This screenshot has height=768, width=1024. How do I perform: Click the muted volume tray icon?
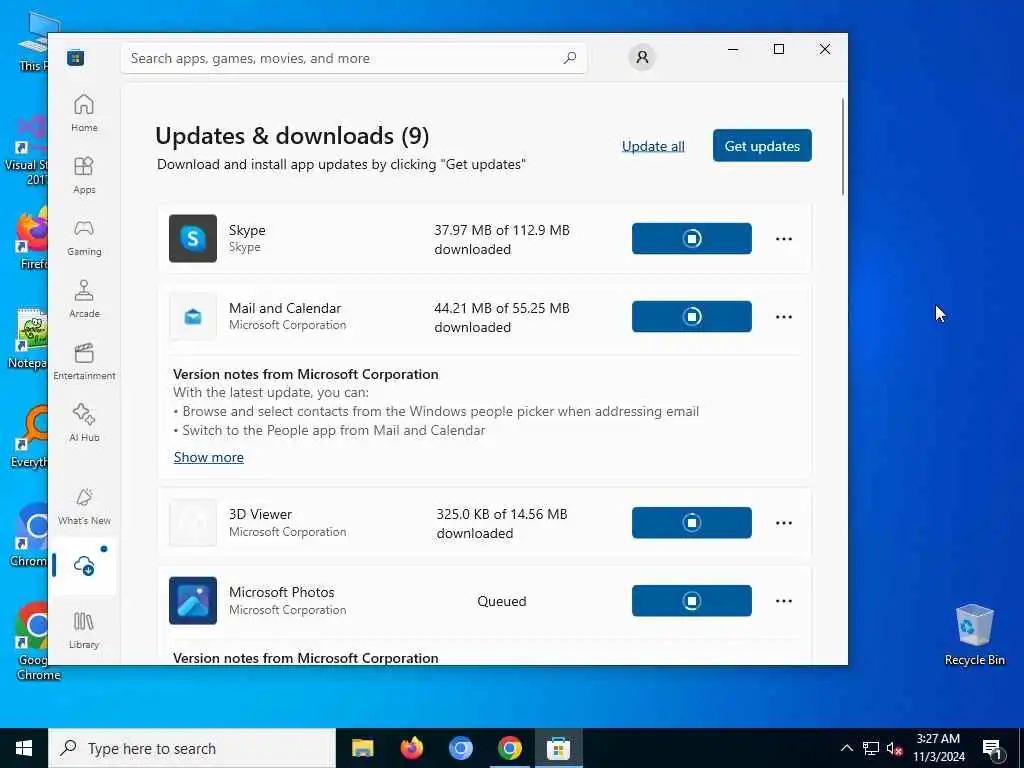click(894, 748)
